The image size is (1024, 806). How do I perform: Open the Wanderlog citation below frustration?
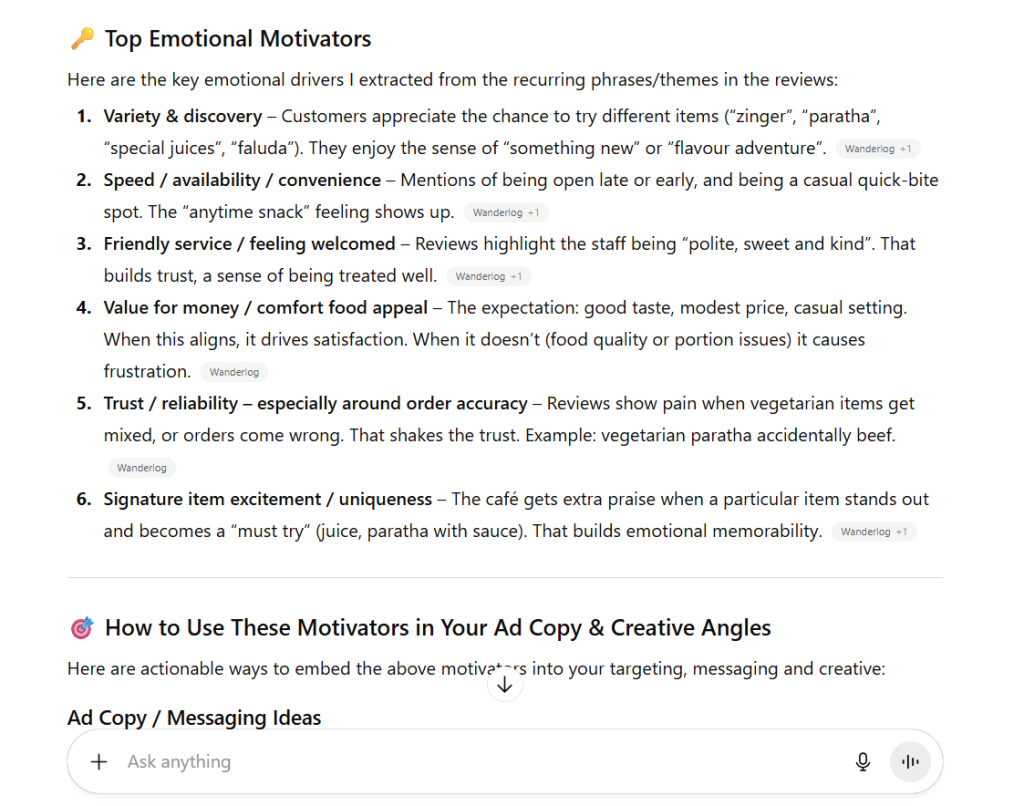pyautogui.click(x=233, y=371)
